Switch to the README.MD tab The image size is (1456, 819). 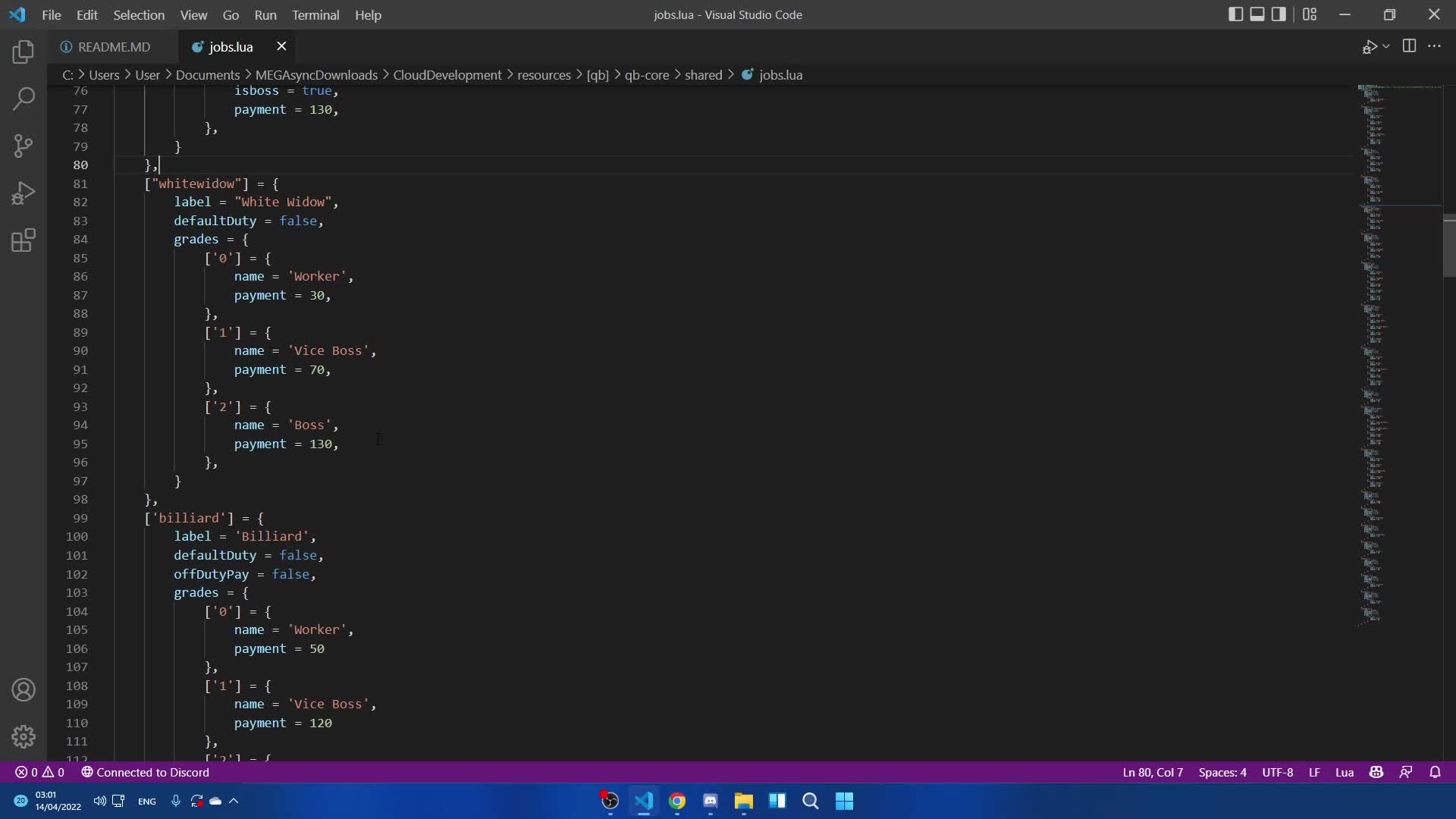[x=114, y=46]
